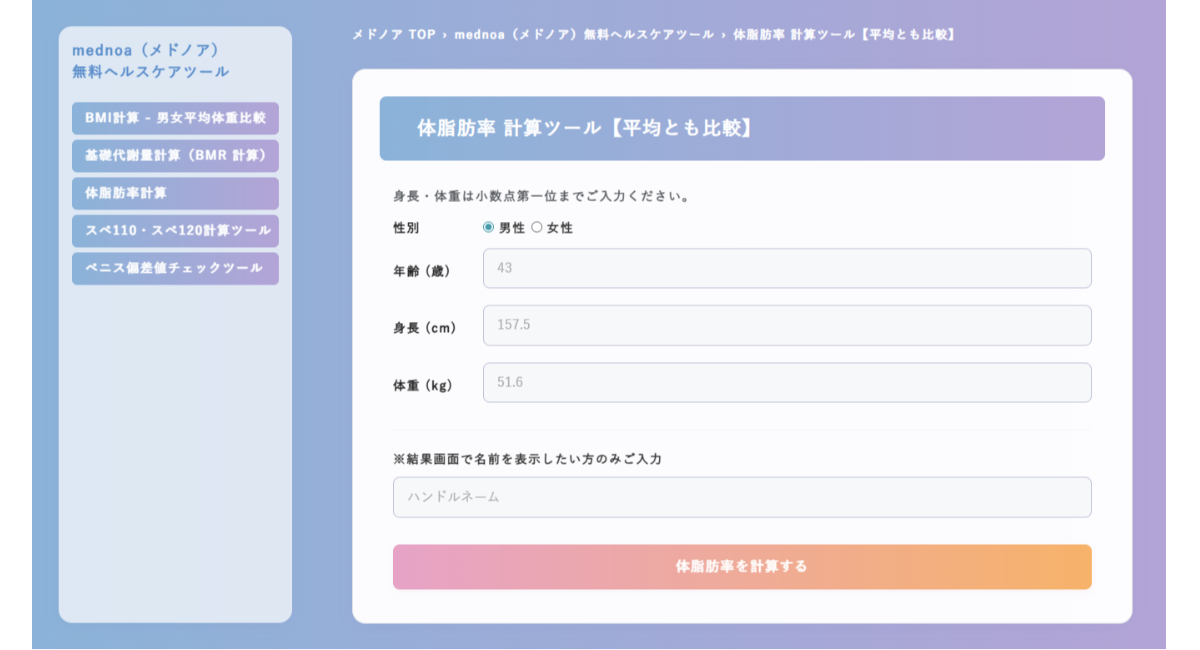Screen dimensions: 1200x650
Task: Click the 年齢 (歳) input field
Action: pos(787,268)
